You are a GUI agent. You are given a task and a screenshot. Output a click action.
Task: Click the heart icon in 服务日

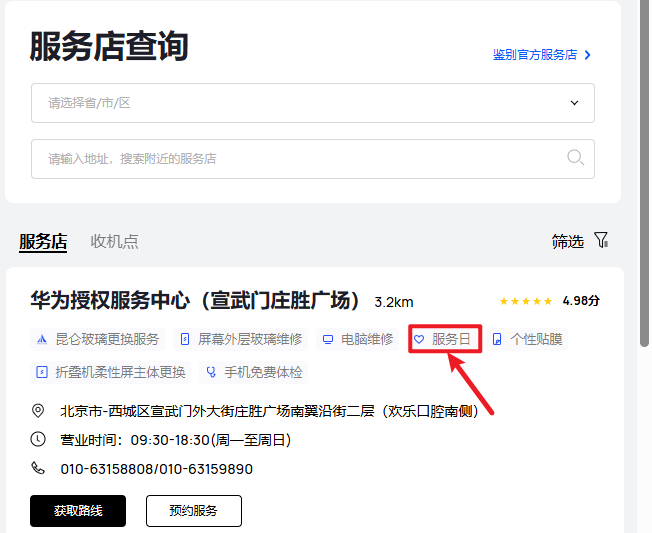click(x=419, y=340)
